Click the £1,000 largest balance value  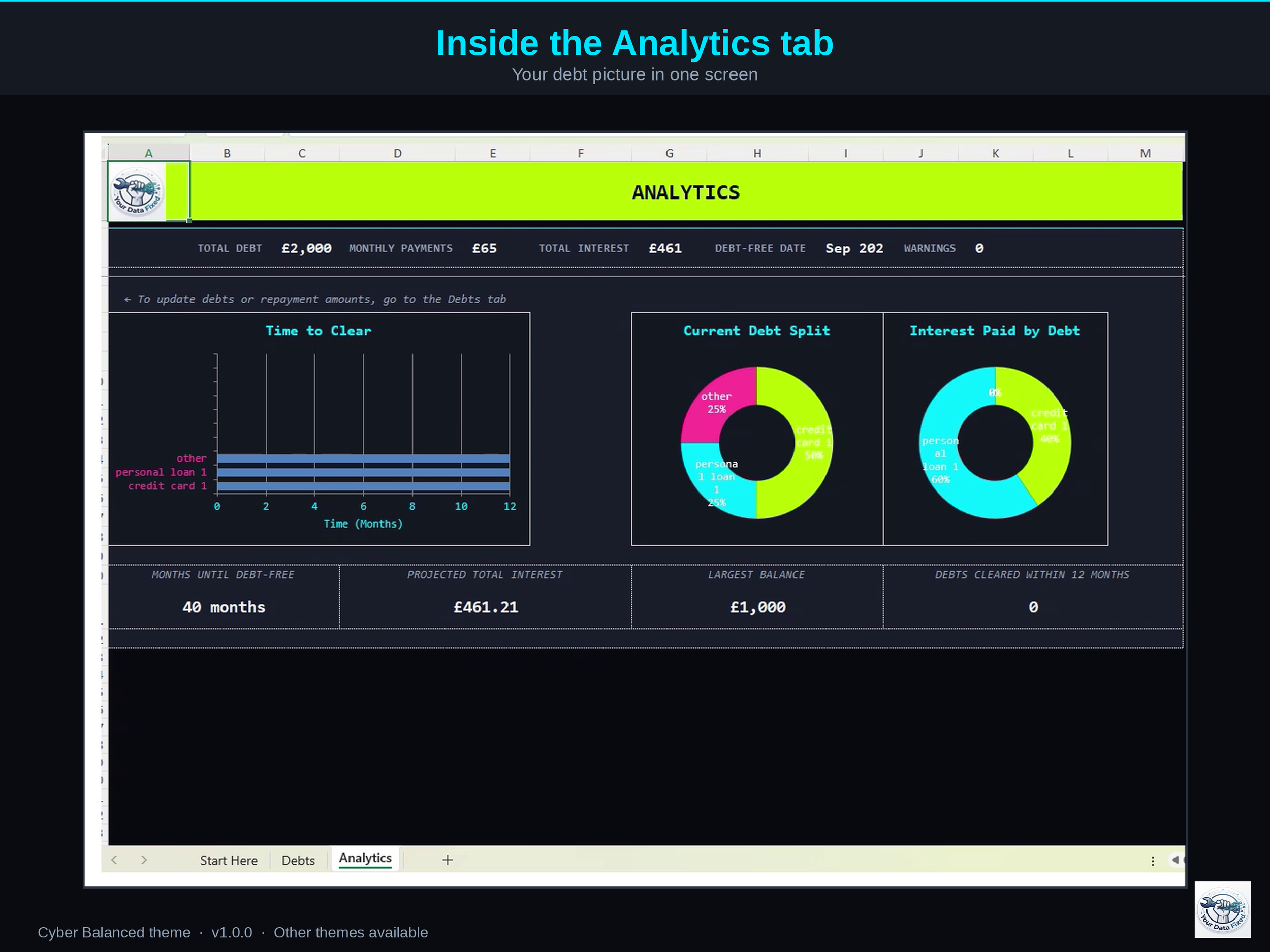tap(757, 607)
